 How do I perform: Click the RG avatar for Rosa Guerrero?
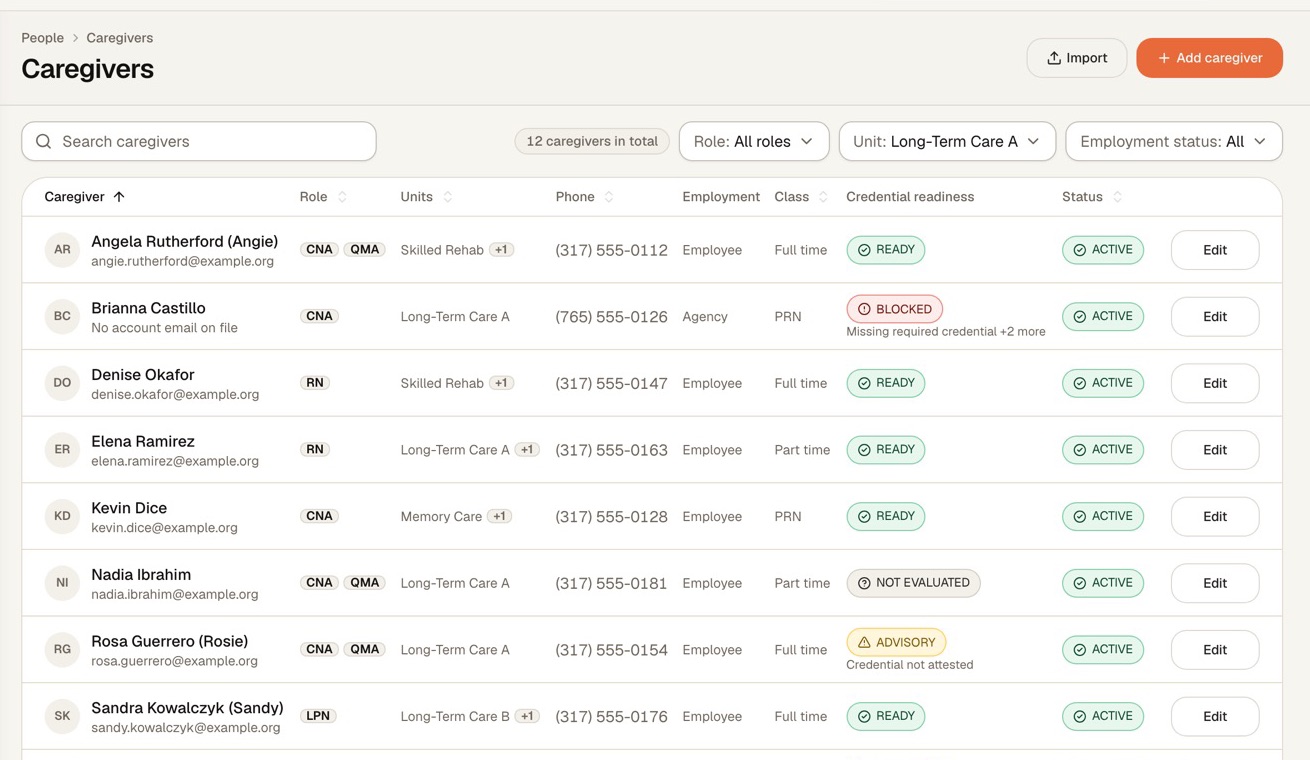[62, 650]
